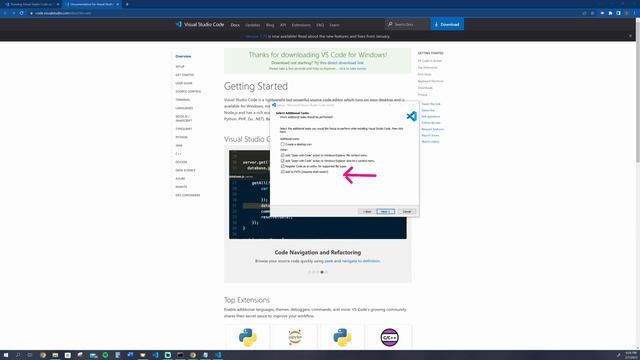Expand the Languages section in docs sidebar
640x360 pixels.
coord(184,108)
